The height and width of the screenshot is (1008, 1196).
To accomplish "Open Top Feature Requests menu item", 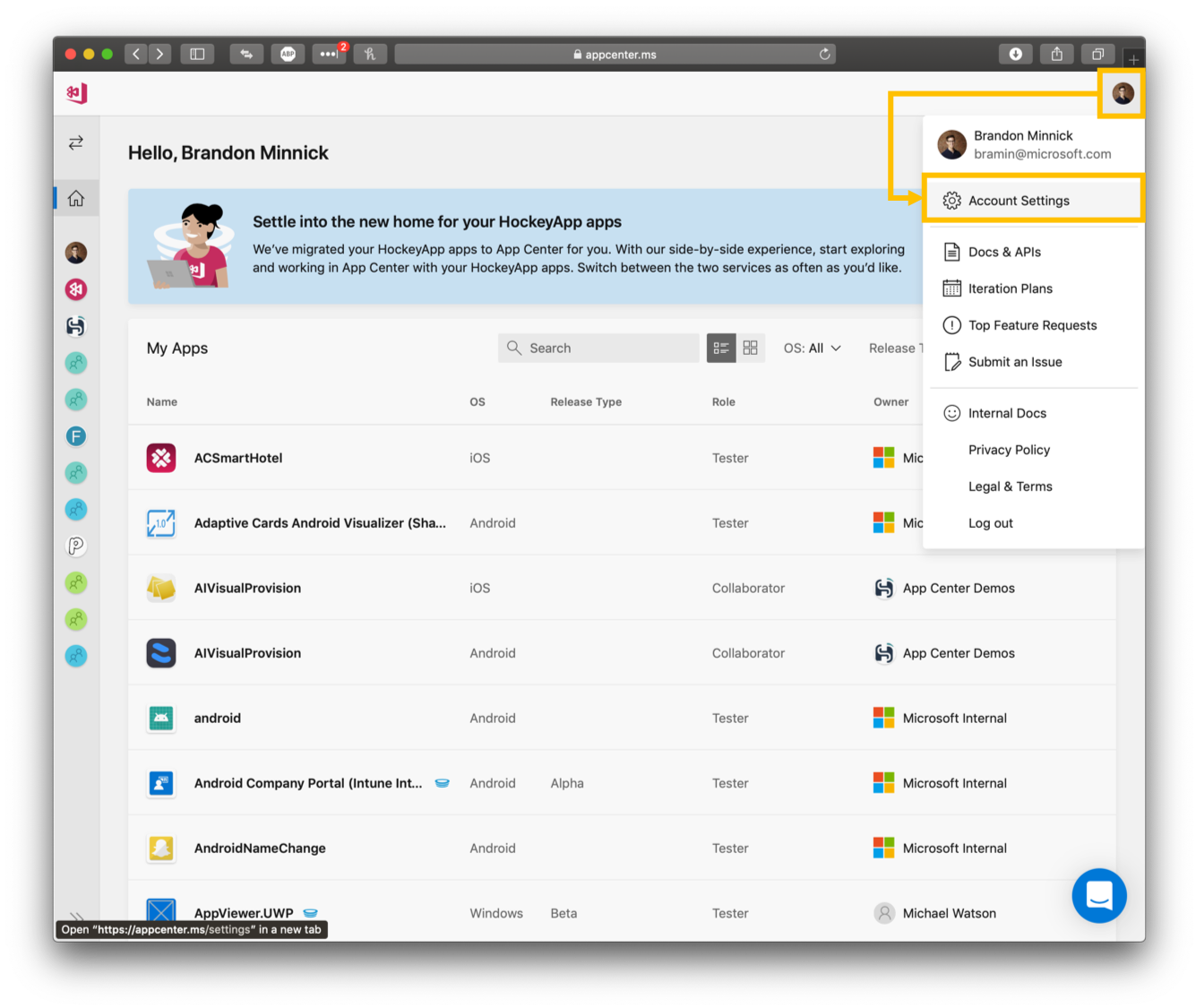I will tap(1033, 325).
